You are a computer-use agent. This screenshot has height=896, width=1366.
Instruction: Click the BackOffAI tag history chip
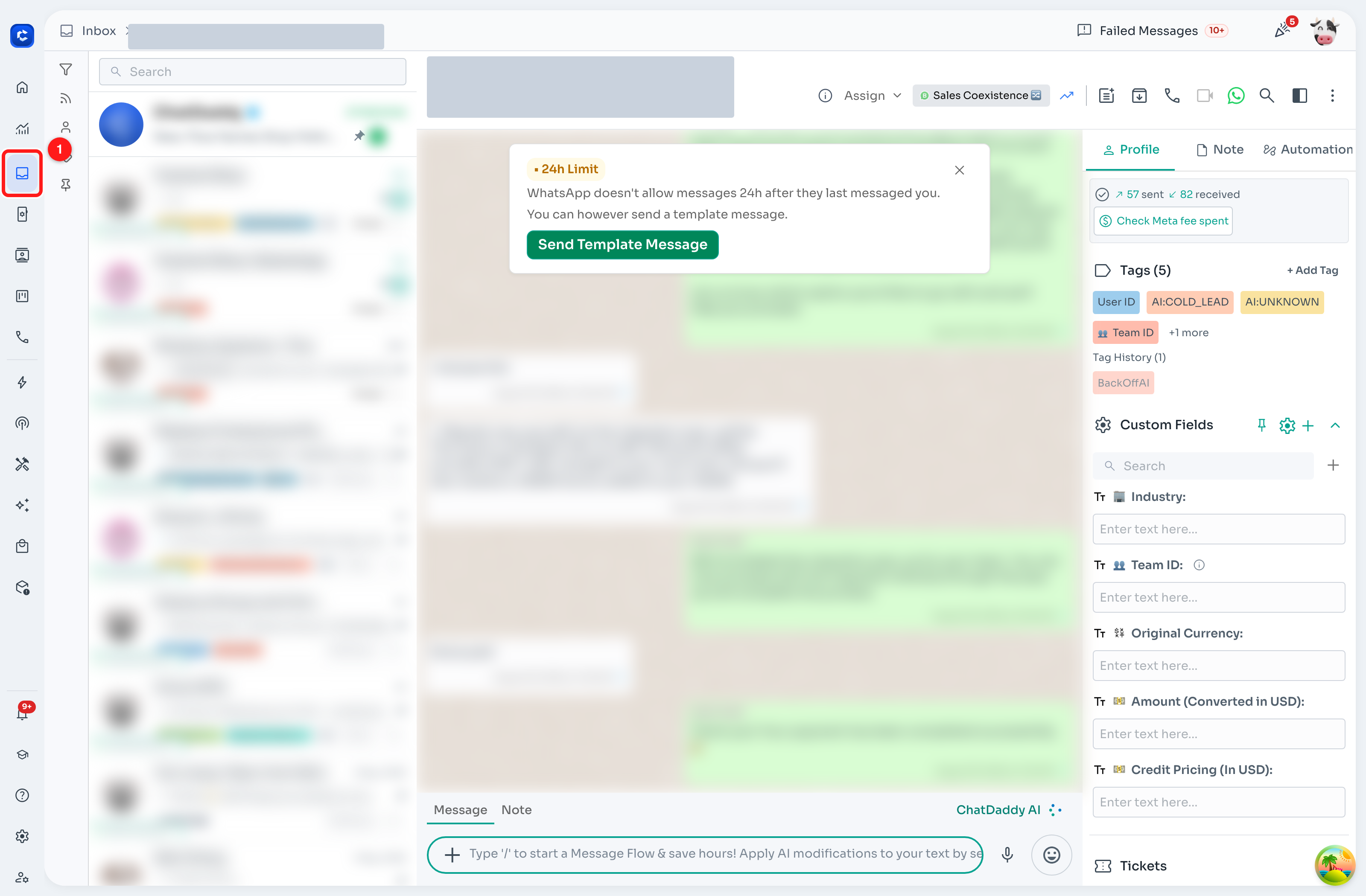(x=1123, y=383)
